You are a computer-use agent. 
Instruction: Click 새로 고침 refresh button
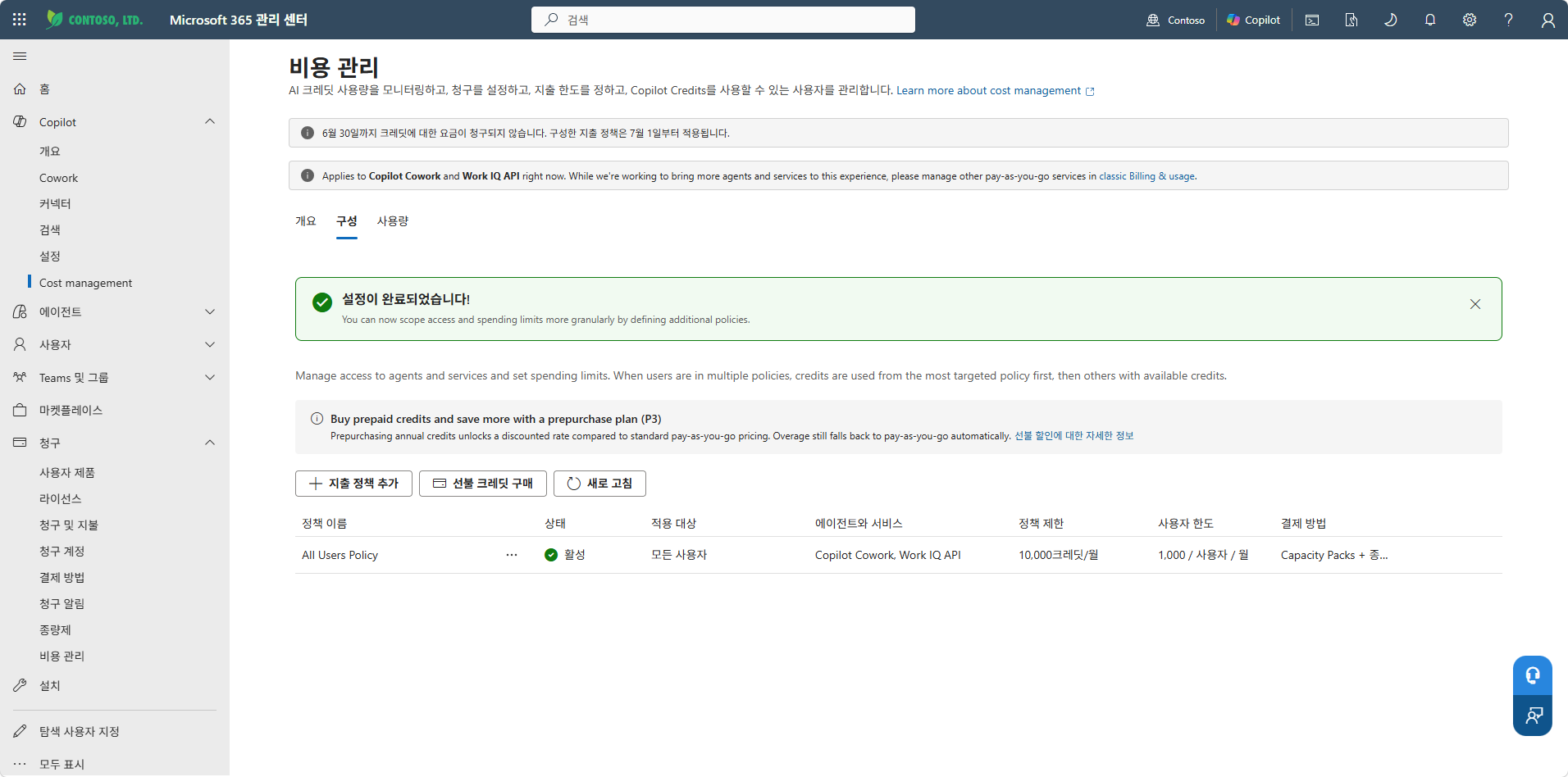click(x=599, y=484)
